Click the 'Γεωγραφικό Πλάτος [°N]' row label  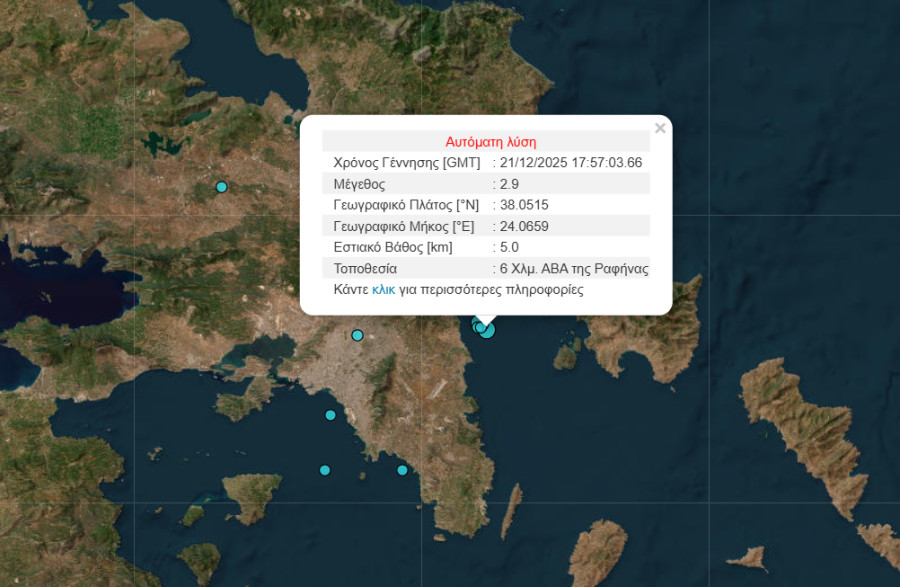[x=405, y=205]
